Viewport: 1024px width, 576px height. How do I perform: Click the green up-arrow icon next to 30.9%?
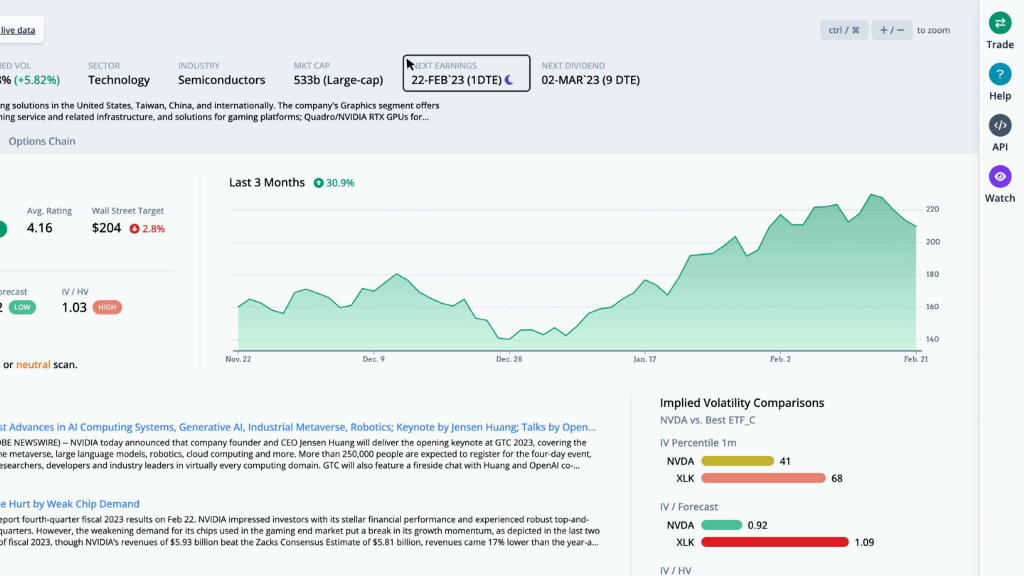click(x=319, y=183)
